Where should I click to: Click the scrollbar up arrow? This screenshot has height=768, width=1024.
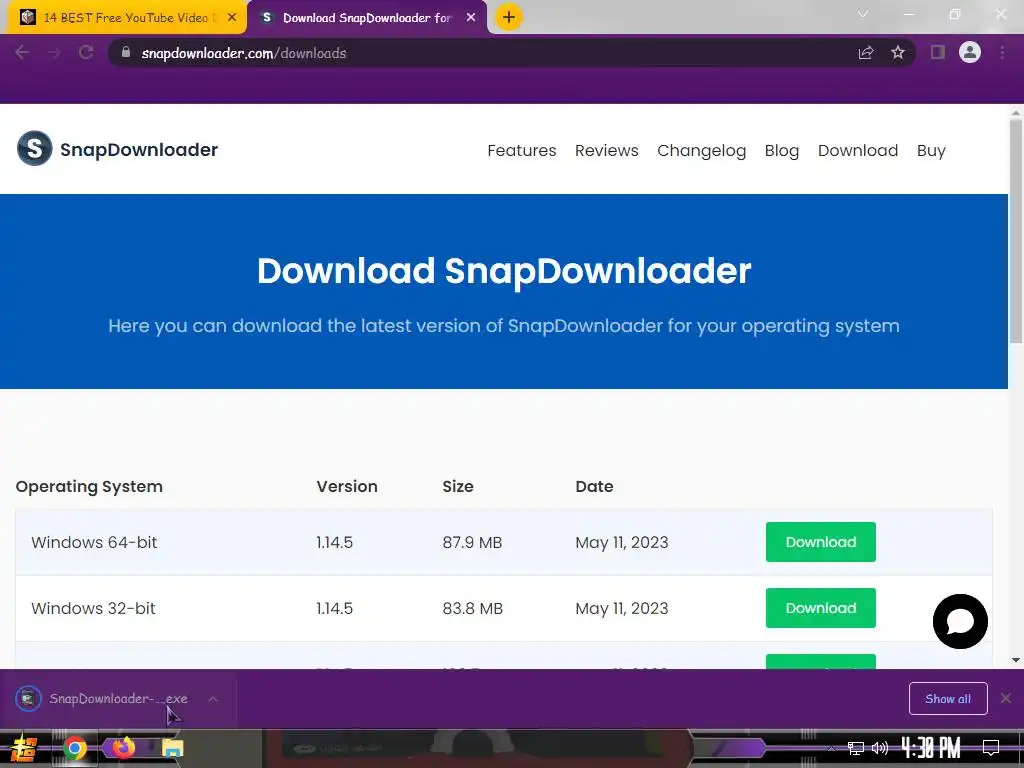point(1016,113)
